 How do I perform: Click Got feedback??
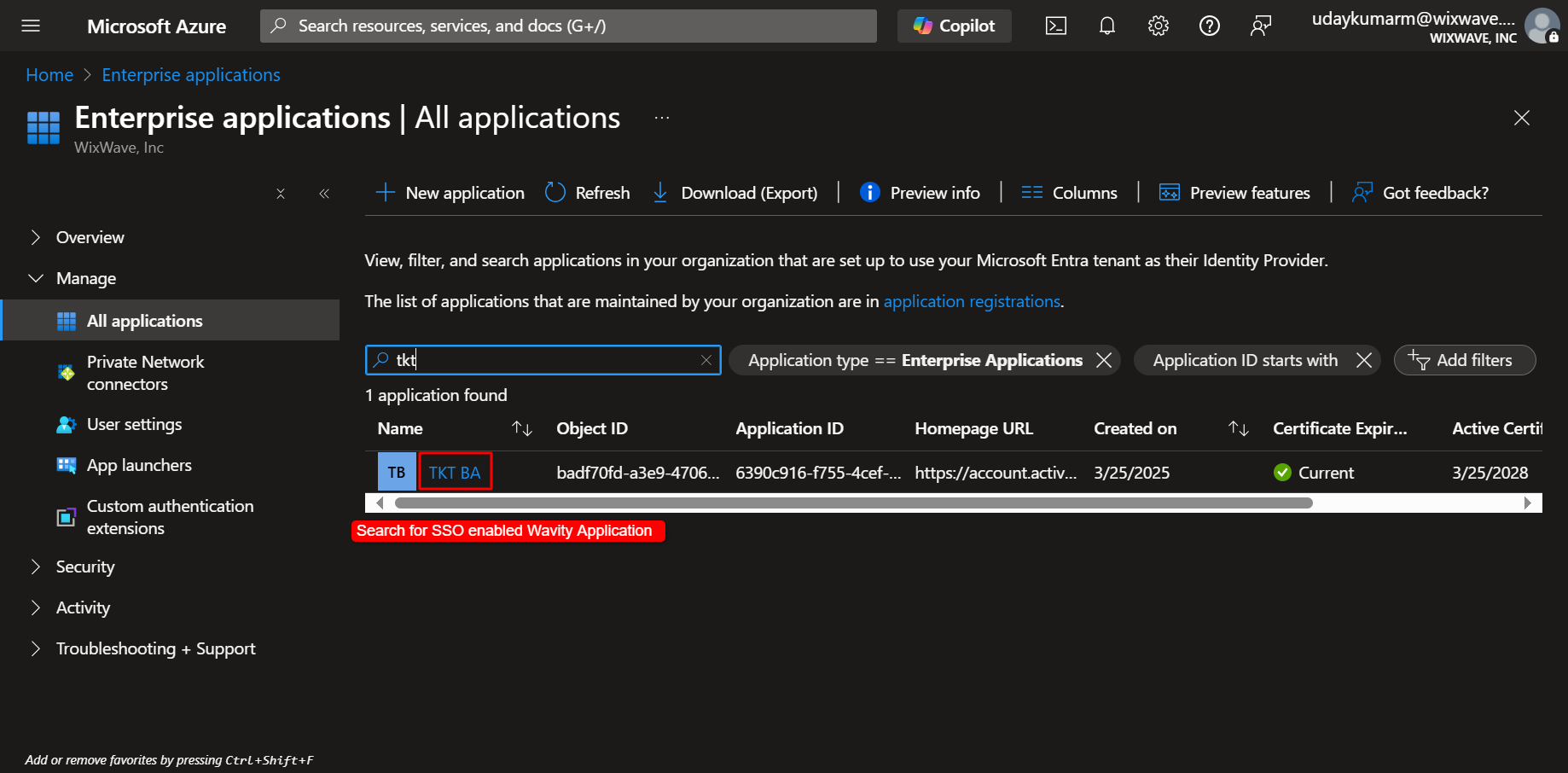click(x=1420, y=193)
